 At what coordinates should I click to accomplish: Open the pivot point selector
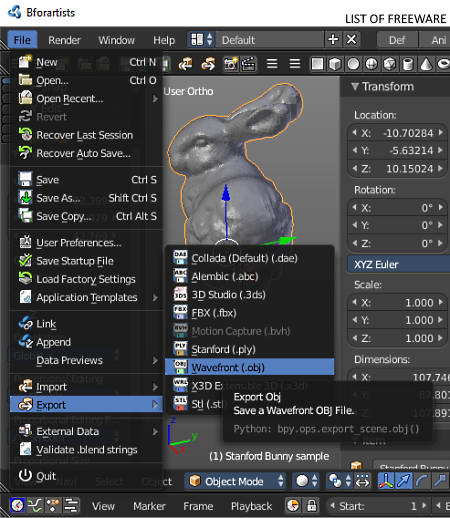pyautogui.click(x=339, y=481)
